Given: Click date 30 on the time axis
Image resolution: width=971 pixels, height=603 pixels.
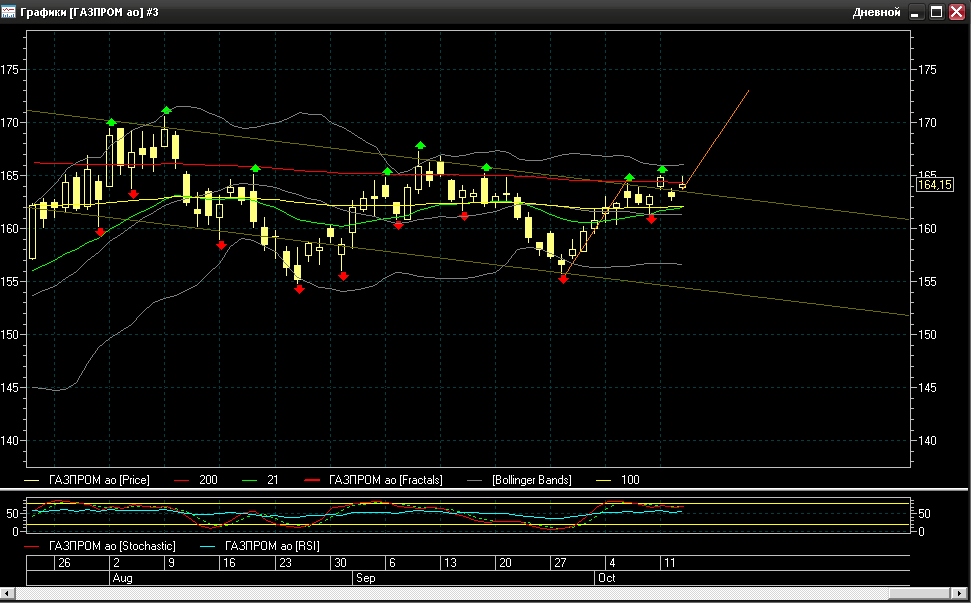Looking at the screenshot, I should [x=340, y=563].
